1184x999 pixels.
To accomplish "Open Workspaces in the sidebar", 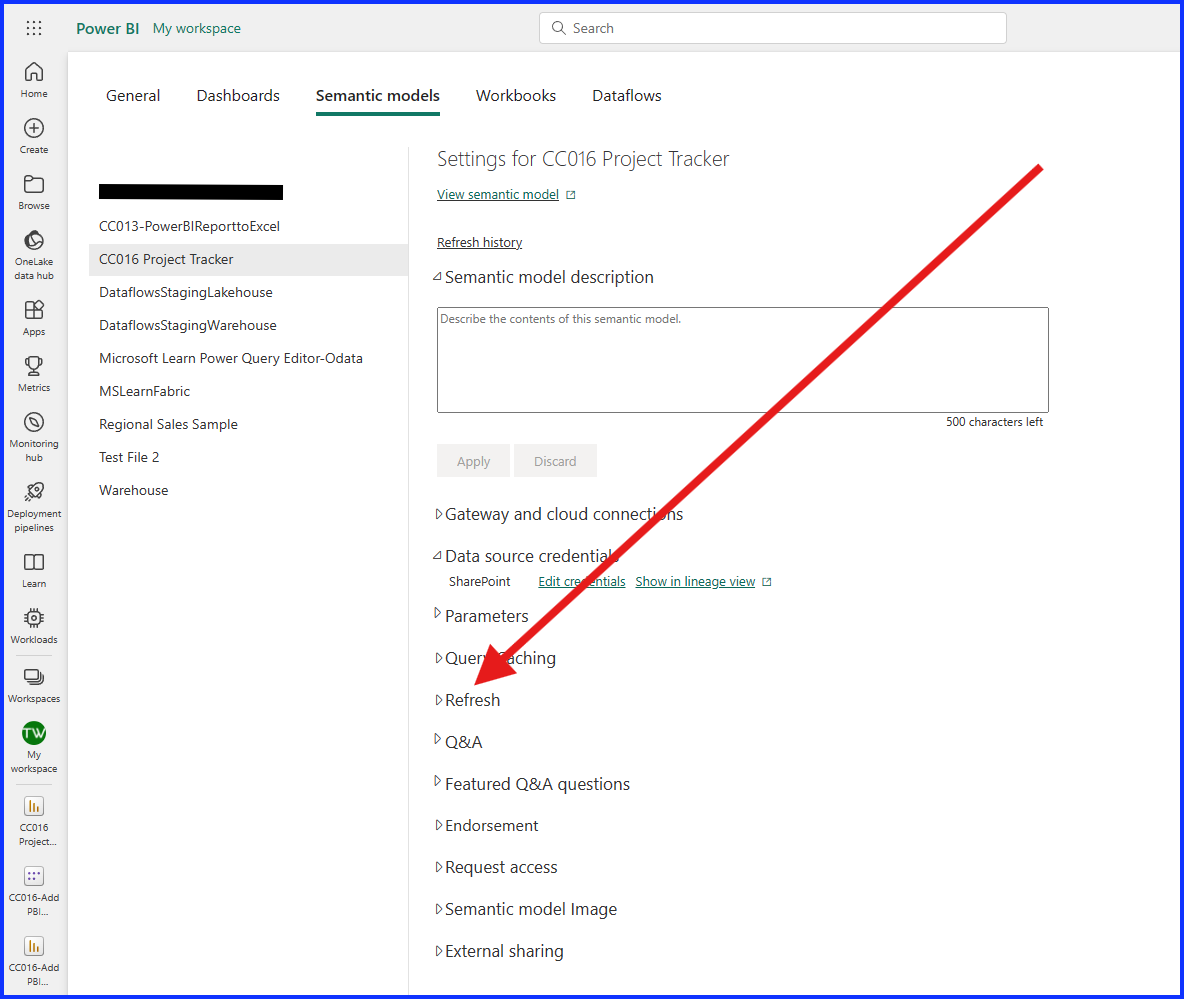I will point(34,685).
